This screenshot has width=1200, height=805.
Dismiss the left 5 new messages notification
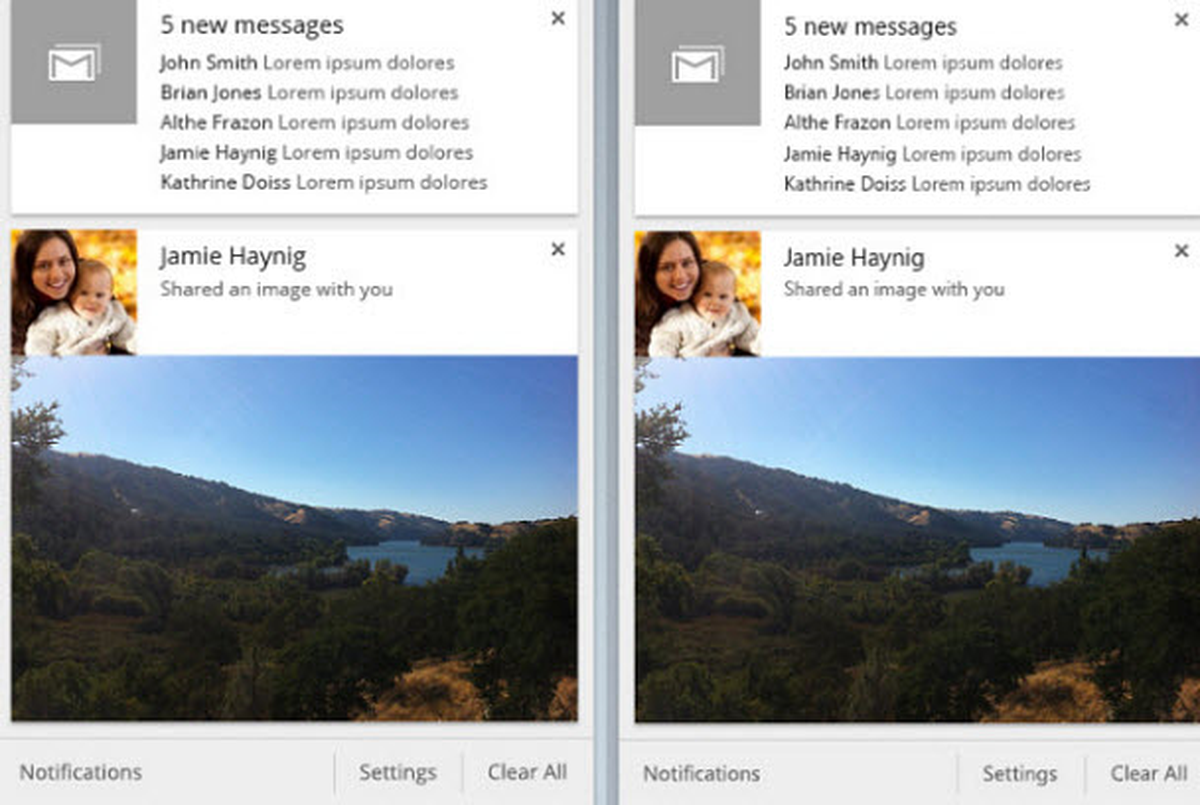coord(558,18)
